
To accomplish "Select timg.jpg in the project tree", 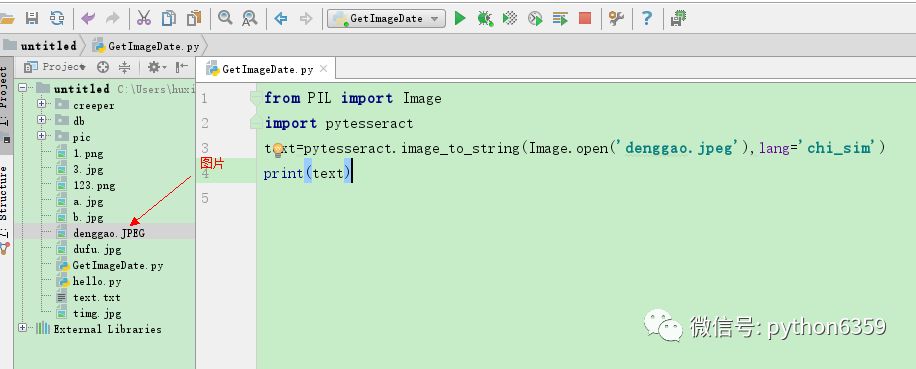I will (x=97, y=314).
